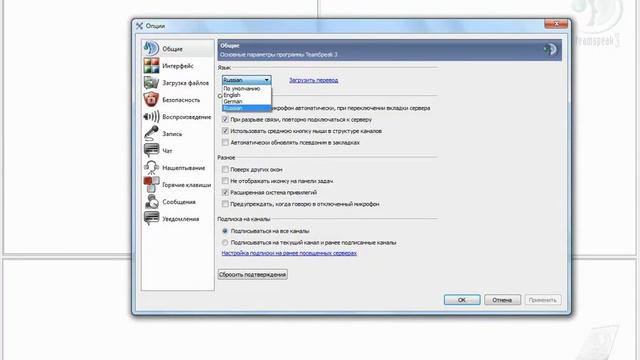Click Загрузить перевод link
The image size is (640, 360).
[313, 80]
